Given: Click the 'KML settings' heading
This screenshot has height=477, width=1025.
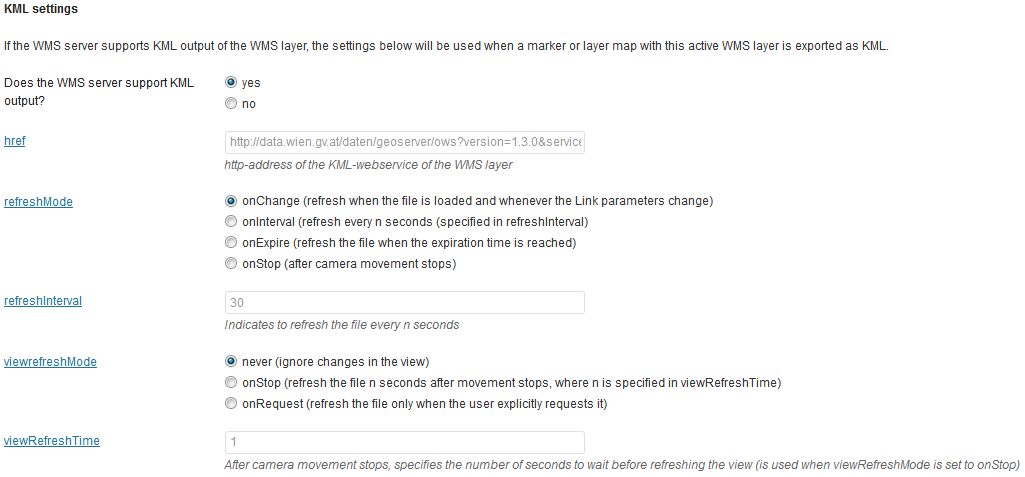Looking at the screenshot, I should pyautogui.click(x=41, y=10).
